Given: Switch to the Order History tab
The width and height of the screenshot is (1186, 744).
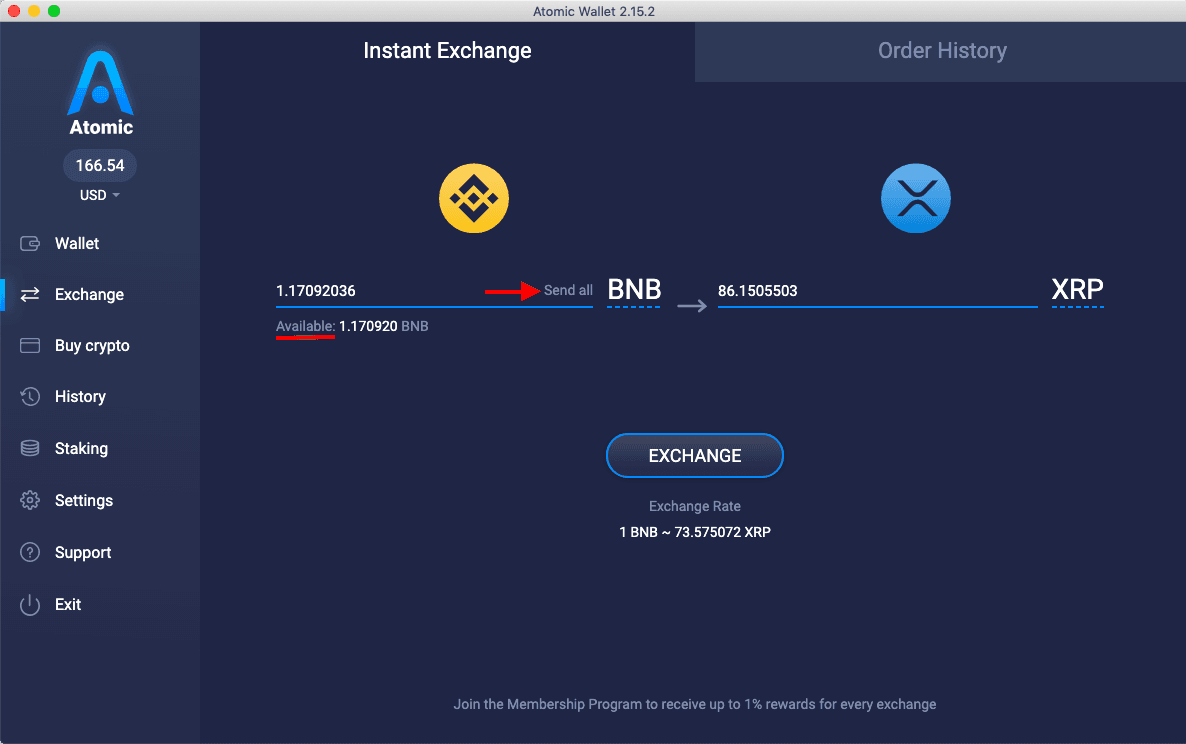Looking at the screenshot, I should coord(942,51).
